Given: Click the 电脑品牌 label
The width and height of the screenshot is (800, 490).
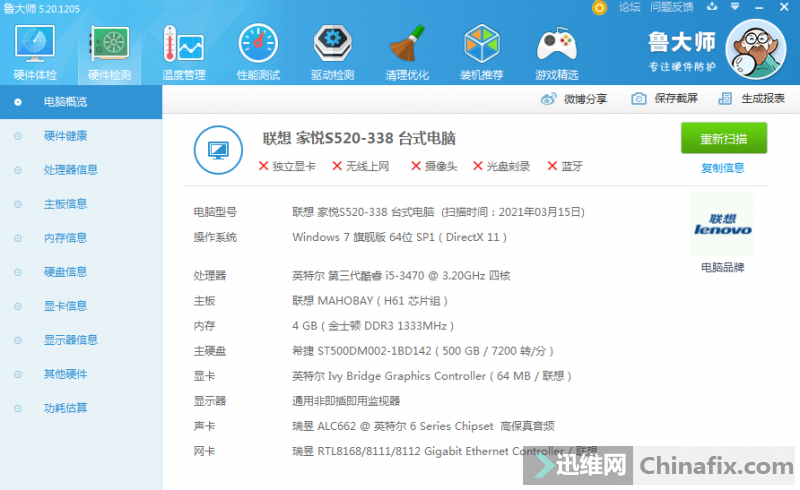Looking at the screenshot, I should pos(722,267).
